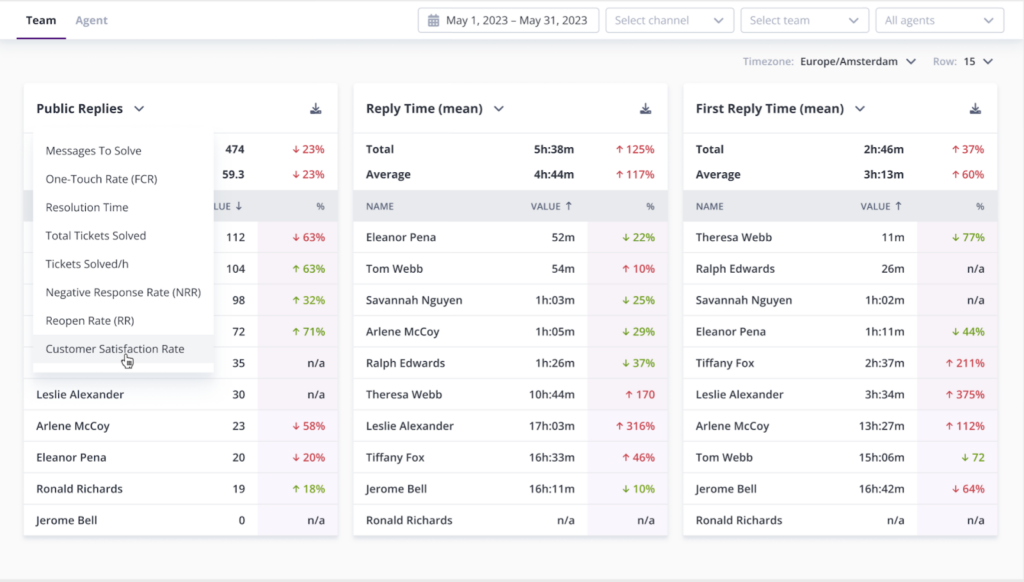Click Arlene McCoy in Public Replies table
The height and width of the screenshot is (582, 1024).
coord(72,425)
